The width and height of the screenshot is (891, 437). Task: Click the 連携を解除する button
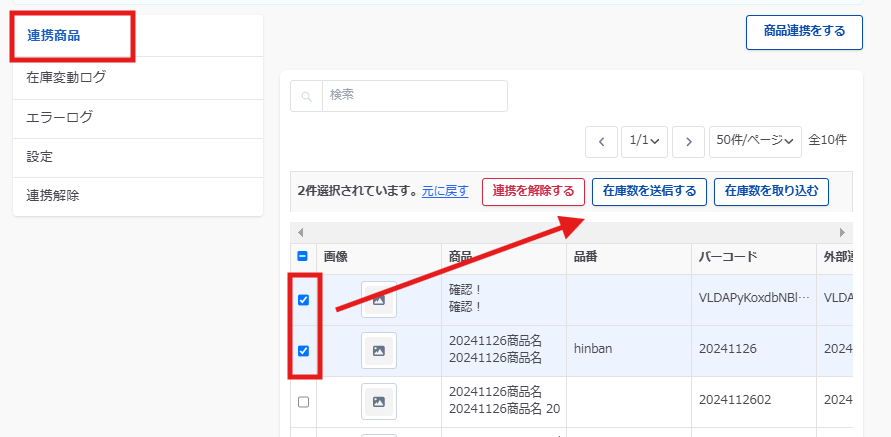(x=533, y=192)
